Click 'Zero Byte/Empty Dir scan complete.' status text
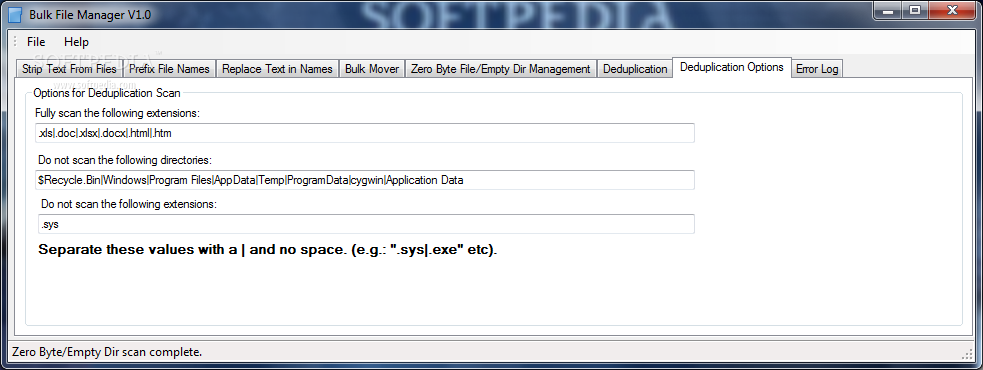 [107, 352]
